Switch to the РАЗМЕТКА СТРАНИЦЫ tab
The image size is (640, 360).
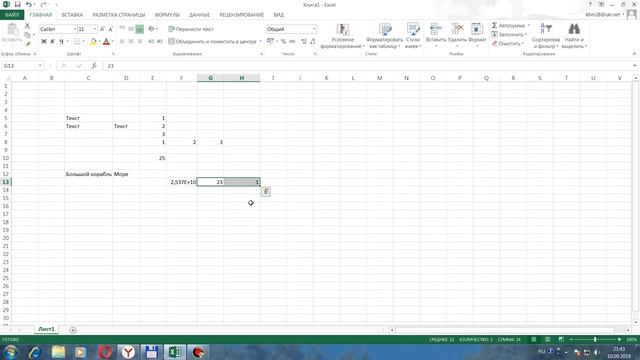coord(119,15)
